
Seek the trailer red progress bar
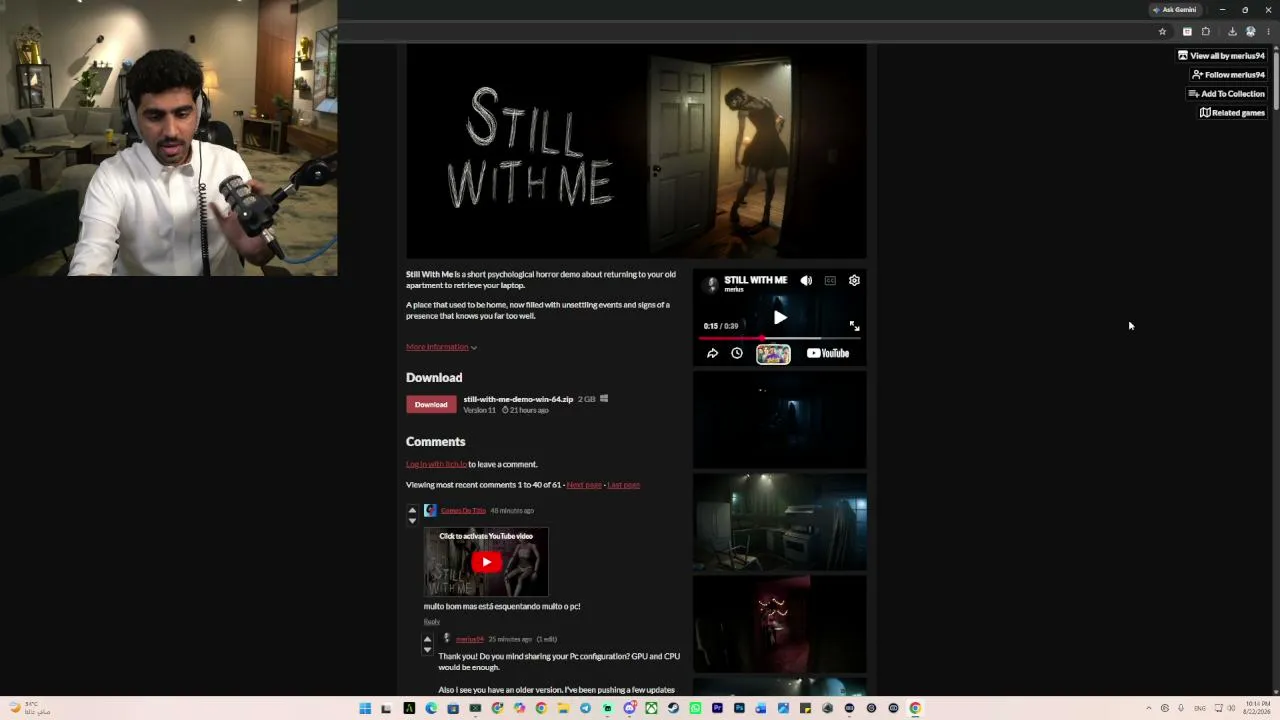tap(780, 338)
